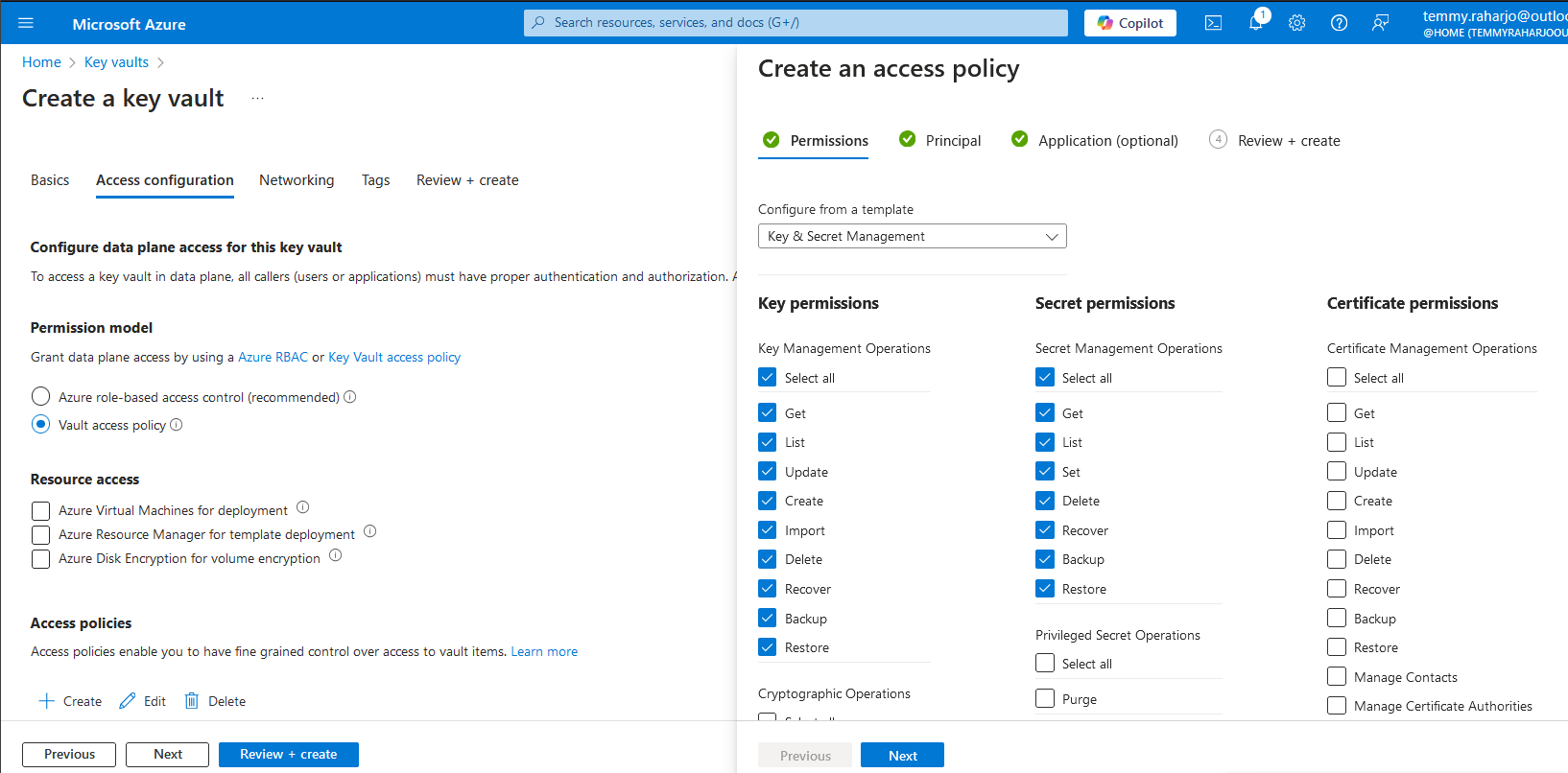Switch to the Networking tab
Screen dimensions: 1568x773
click(x=297, y=180)
